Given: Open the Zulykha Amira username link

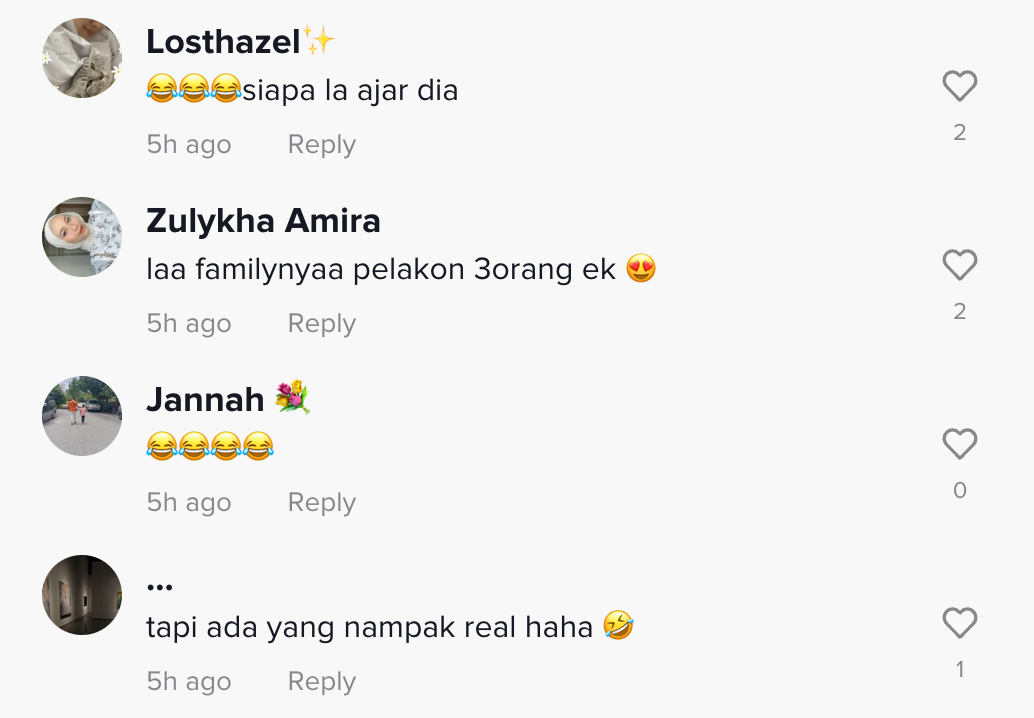Looking at the screenshot, I should [x=263, y=220].
